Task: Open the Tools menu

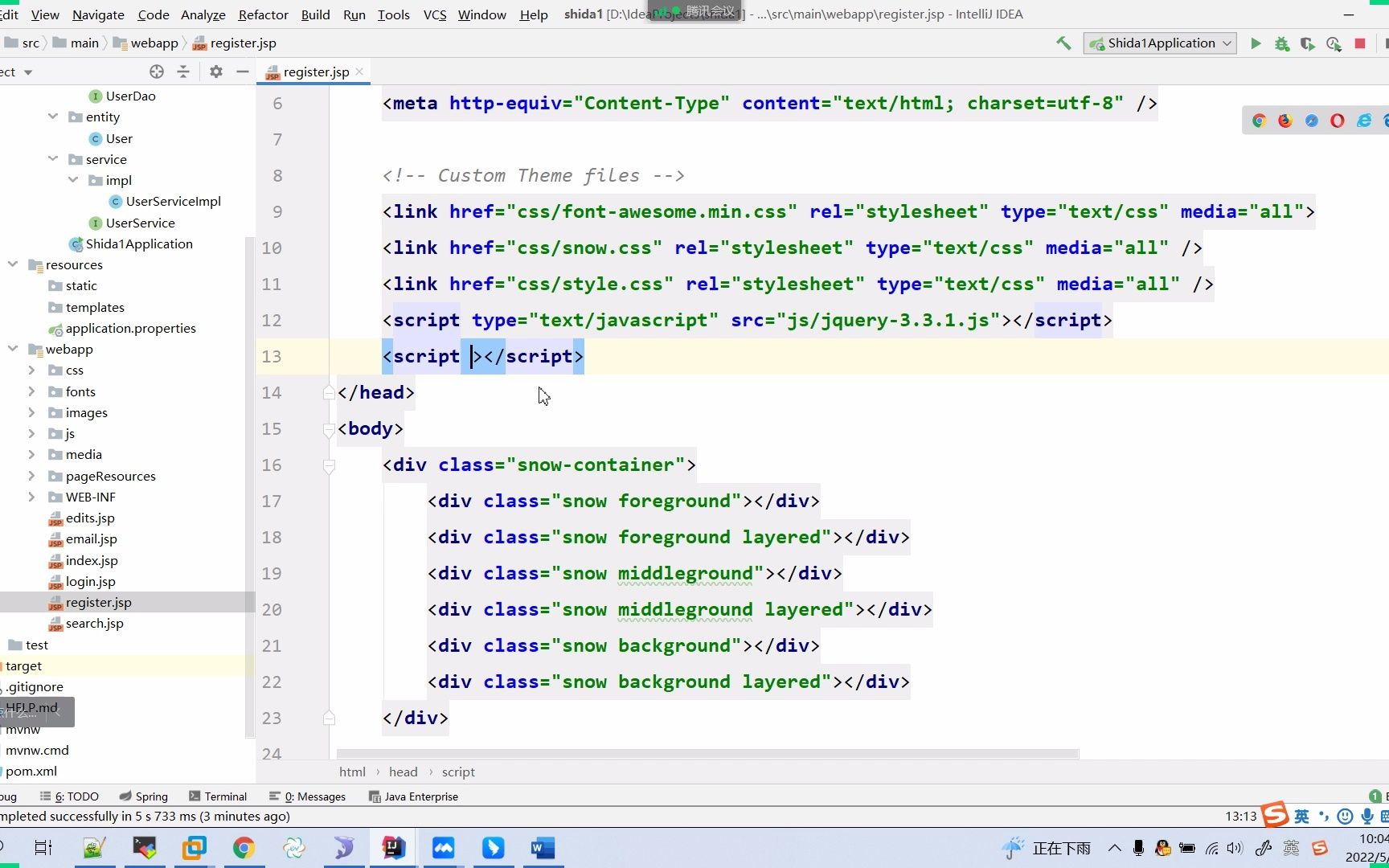Action: 393,14
